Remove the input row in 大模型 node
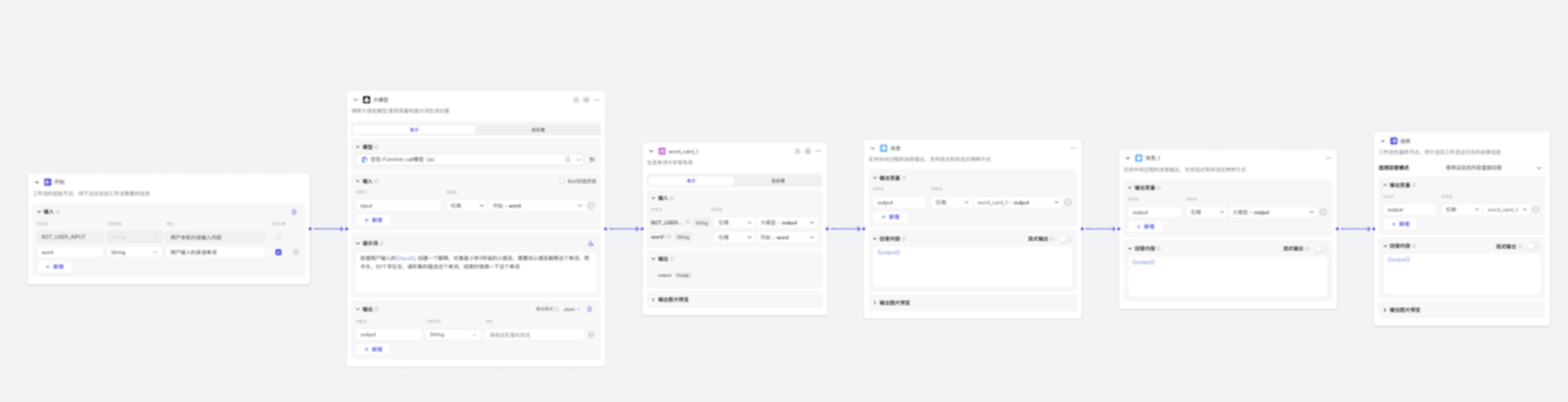1568x402 pixels. coord(591,206)
